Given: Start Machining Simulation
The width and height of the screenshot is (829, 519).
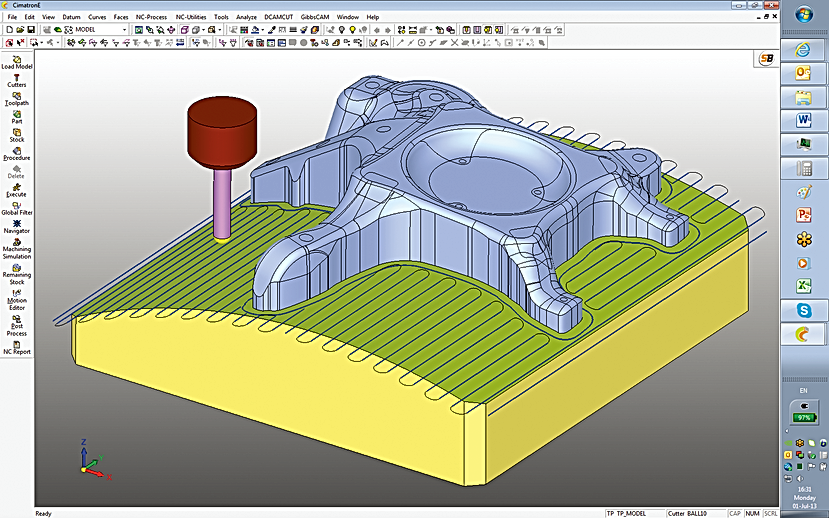Looking at the screenshot, I should [17, 249].
